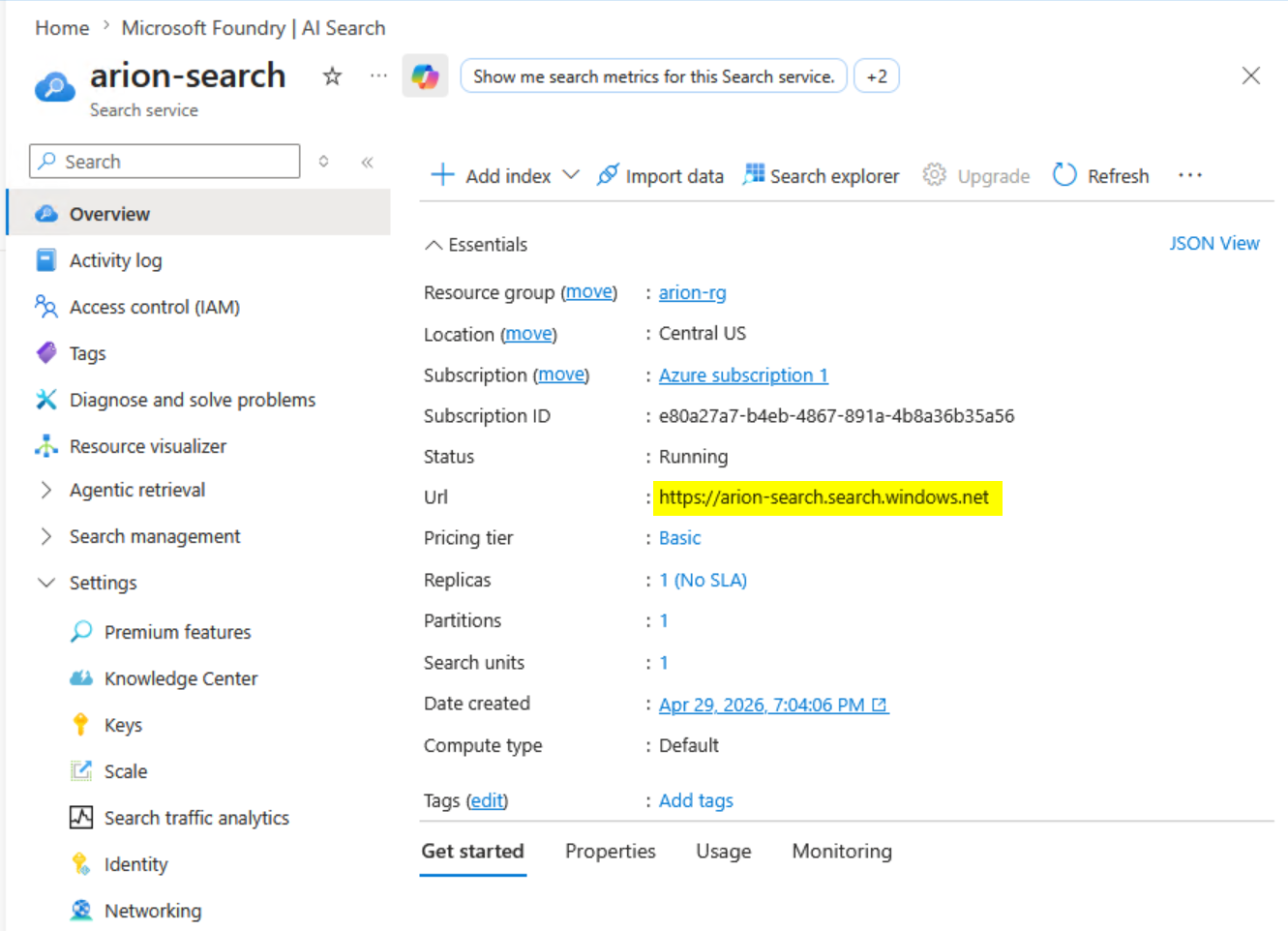The height and width of the screenshot is (931, 1288).
Task: Click the Knowledge Center icon
Action: coord(81,678)
